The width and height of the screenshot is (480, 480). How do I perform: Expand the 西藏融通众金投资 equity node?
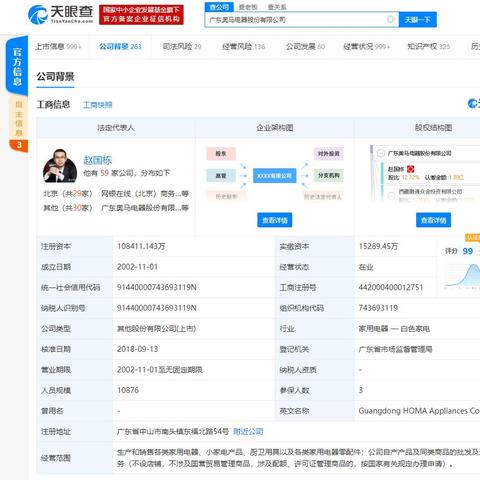tap(392, 195)
